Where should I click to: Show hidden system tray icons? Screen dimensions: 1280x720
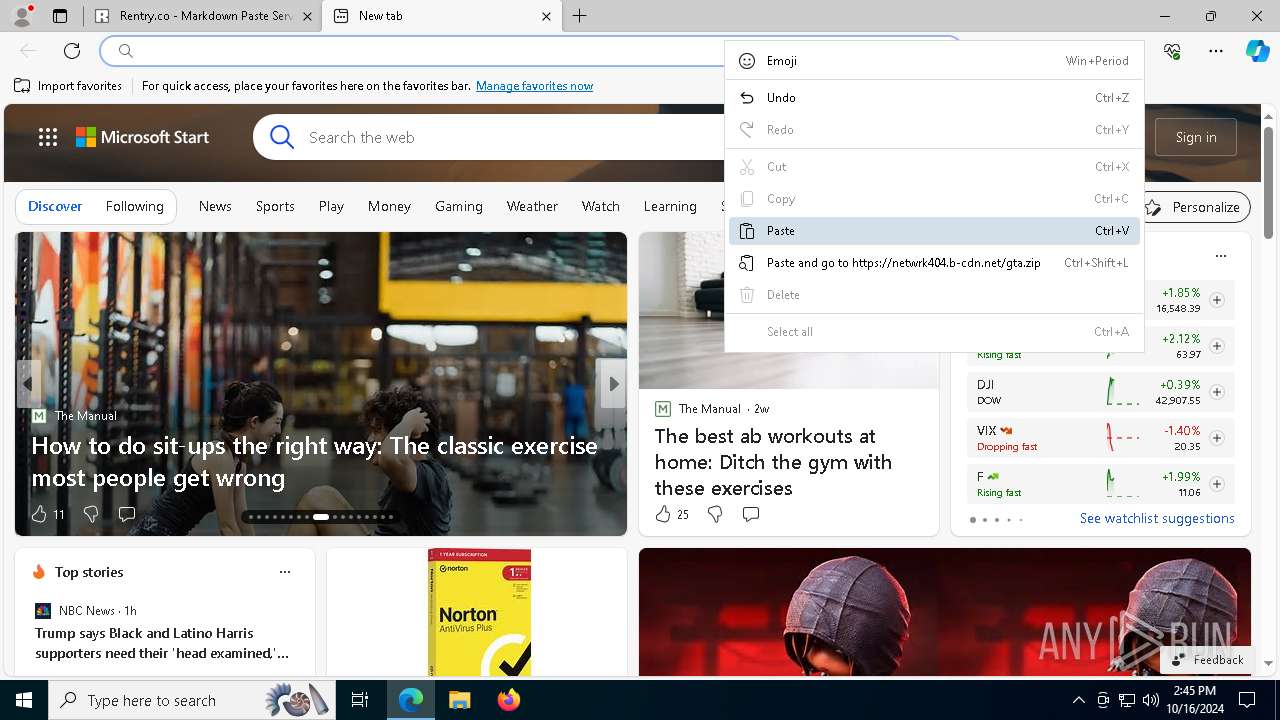click(x=1078, y=700)
